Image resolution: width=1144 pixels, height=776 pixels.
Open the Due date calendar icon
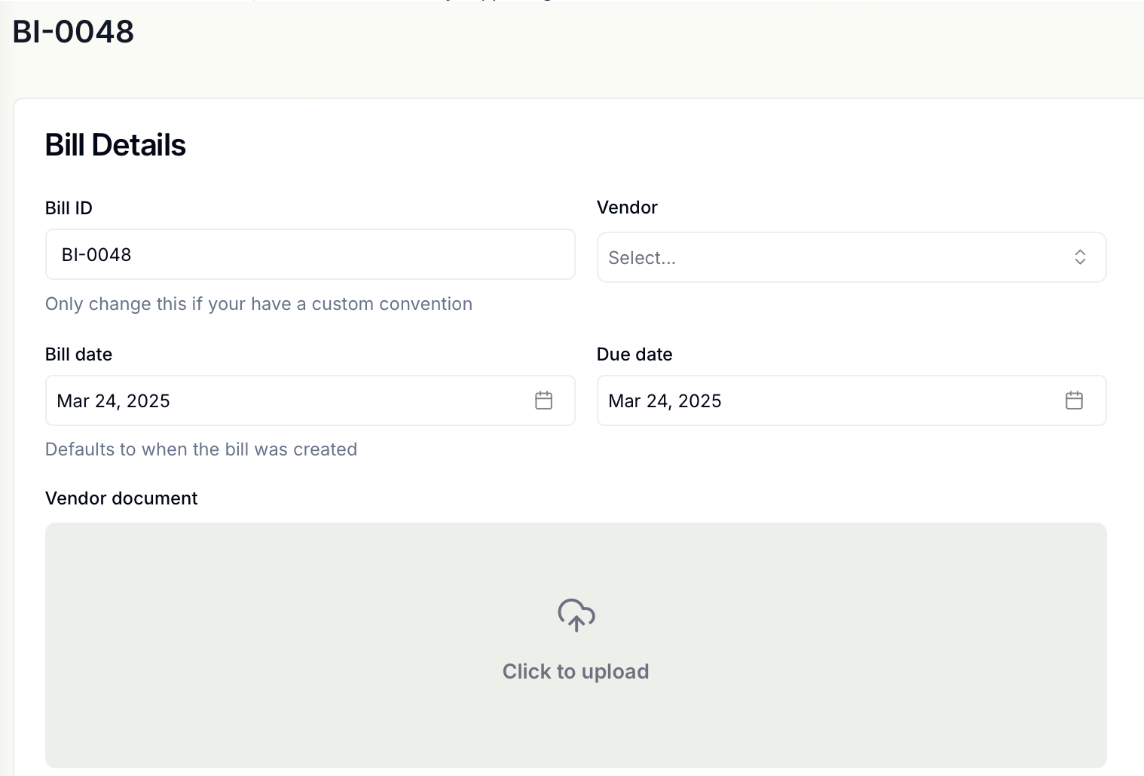click(x=1074, y=401)
